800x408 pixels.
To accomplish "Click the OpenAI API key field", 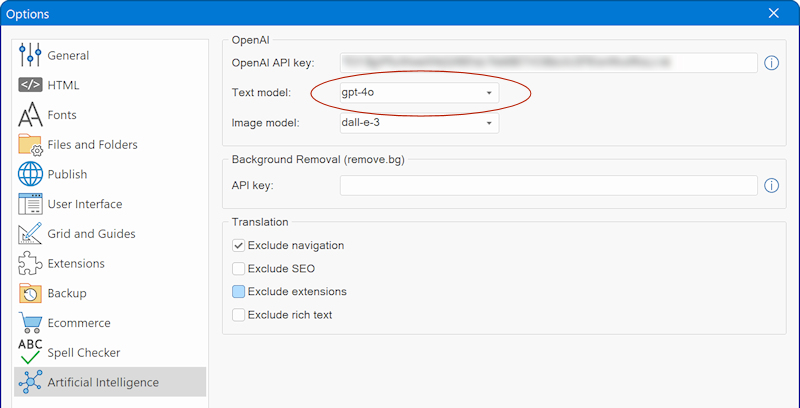I will (x=549, y=63).
